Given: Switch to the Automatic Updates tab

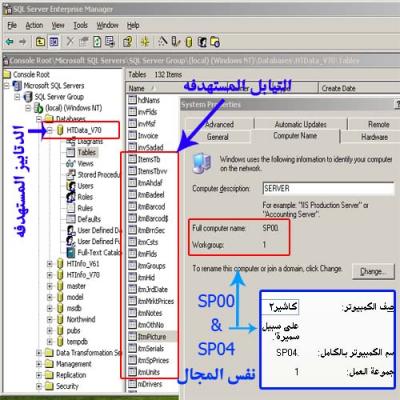Looking at the screenshot, I should click(x=300, y=124).
